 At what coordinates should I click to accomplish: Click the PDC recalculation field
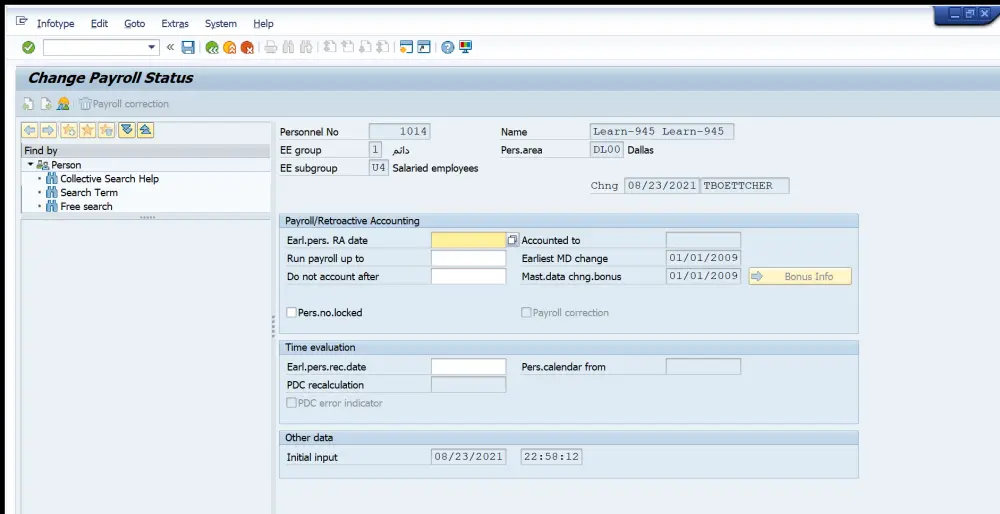(x=469, y=385)
